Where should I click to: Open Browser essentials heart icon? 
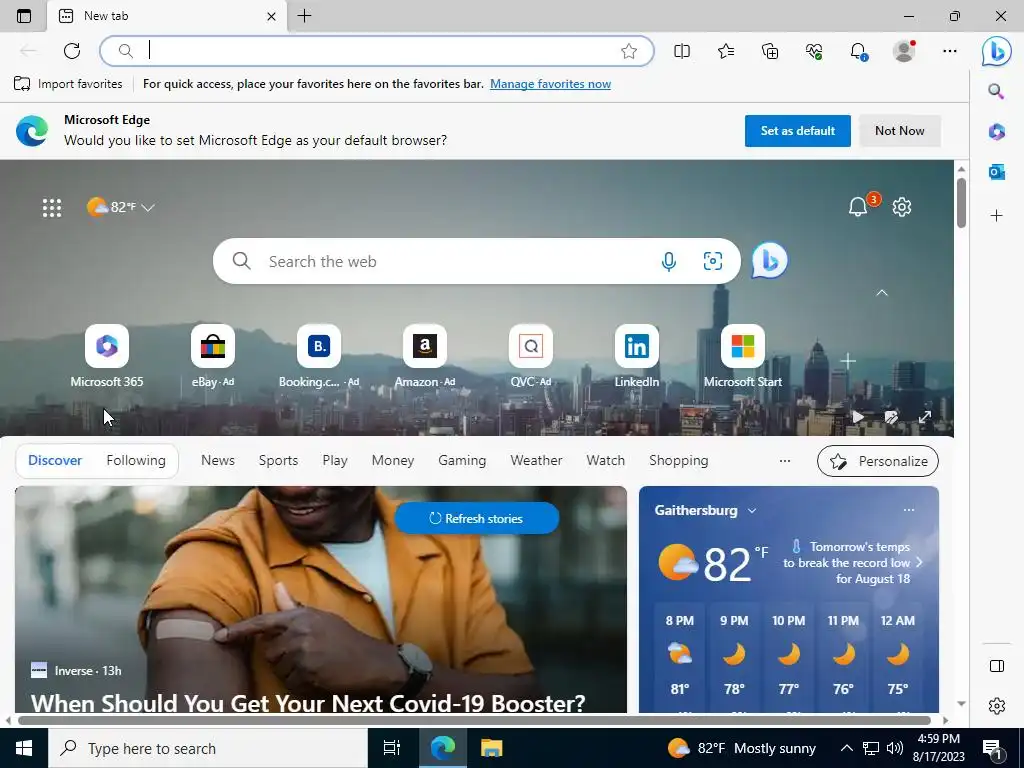[x=814, y=51]
